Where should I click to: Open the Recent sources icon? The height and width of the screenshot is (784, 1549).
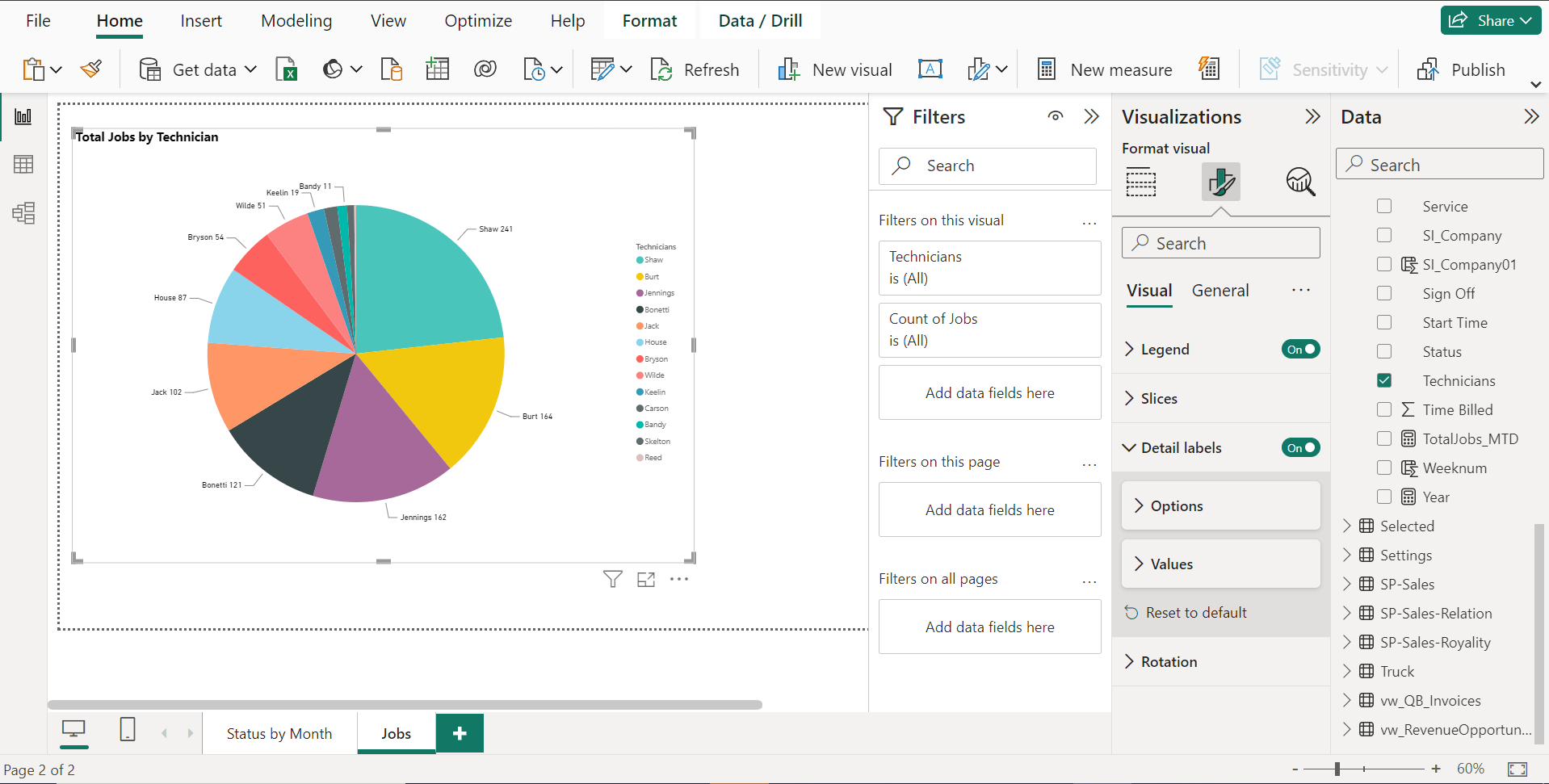tap(534, 69)
